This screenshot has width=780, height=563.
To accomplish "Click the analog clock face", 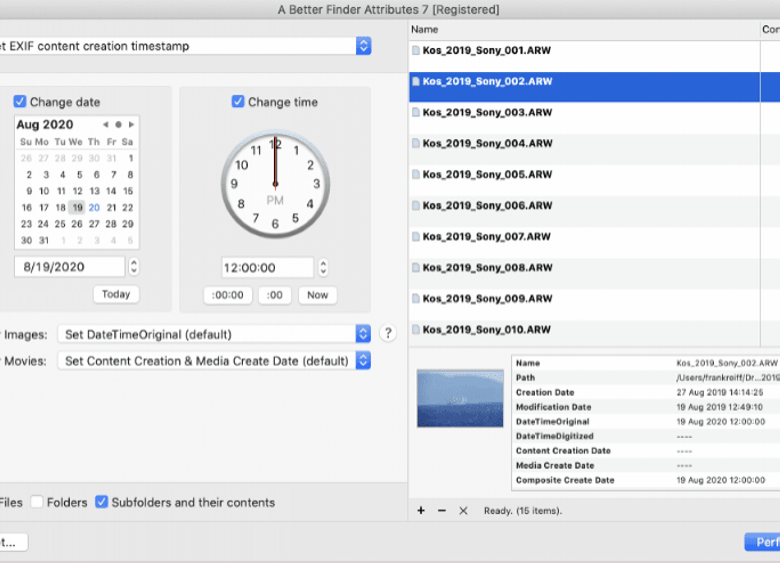I will 275,185.
